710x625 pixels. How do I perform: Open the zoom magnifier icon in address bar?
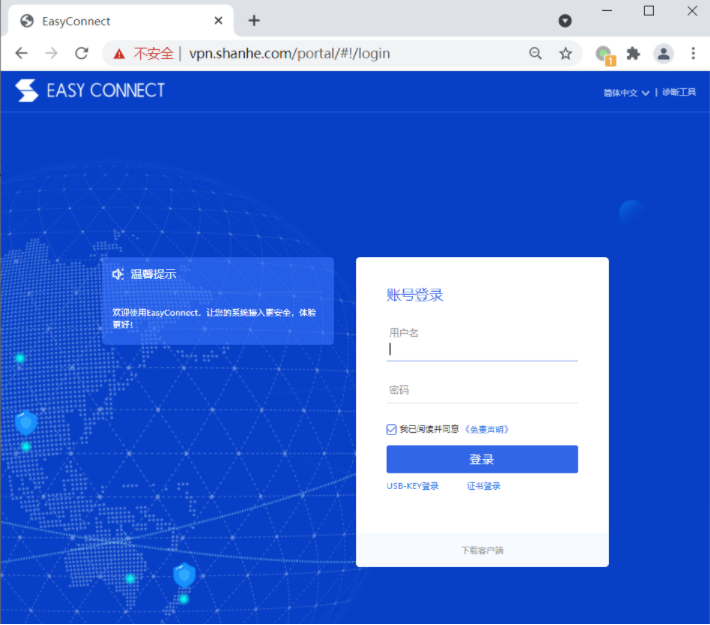[536, 53]
